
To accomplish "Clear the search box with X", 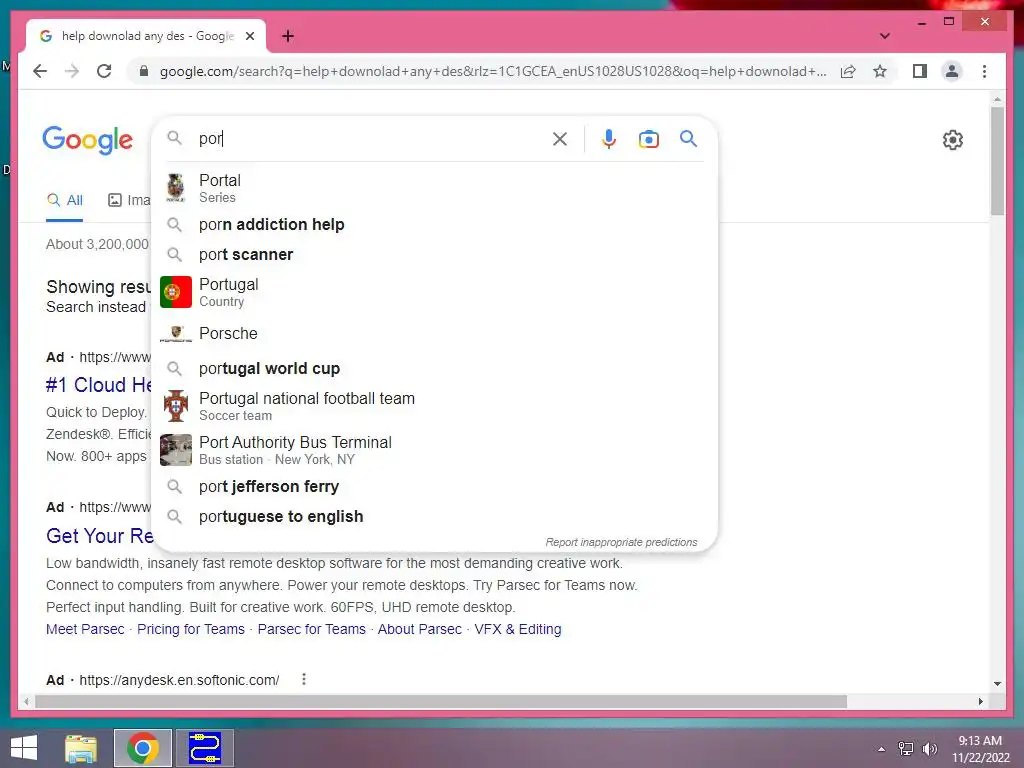I will pyautogui.click(x=560, y=138).
